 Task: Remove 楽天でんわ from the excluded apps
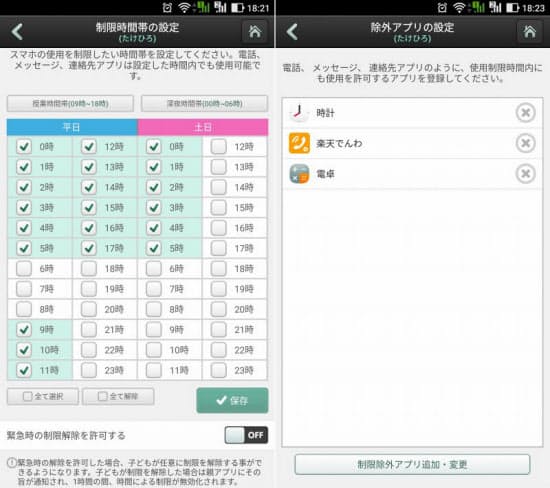[525, 143]
